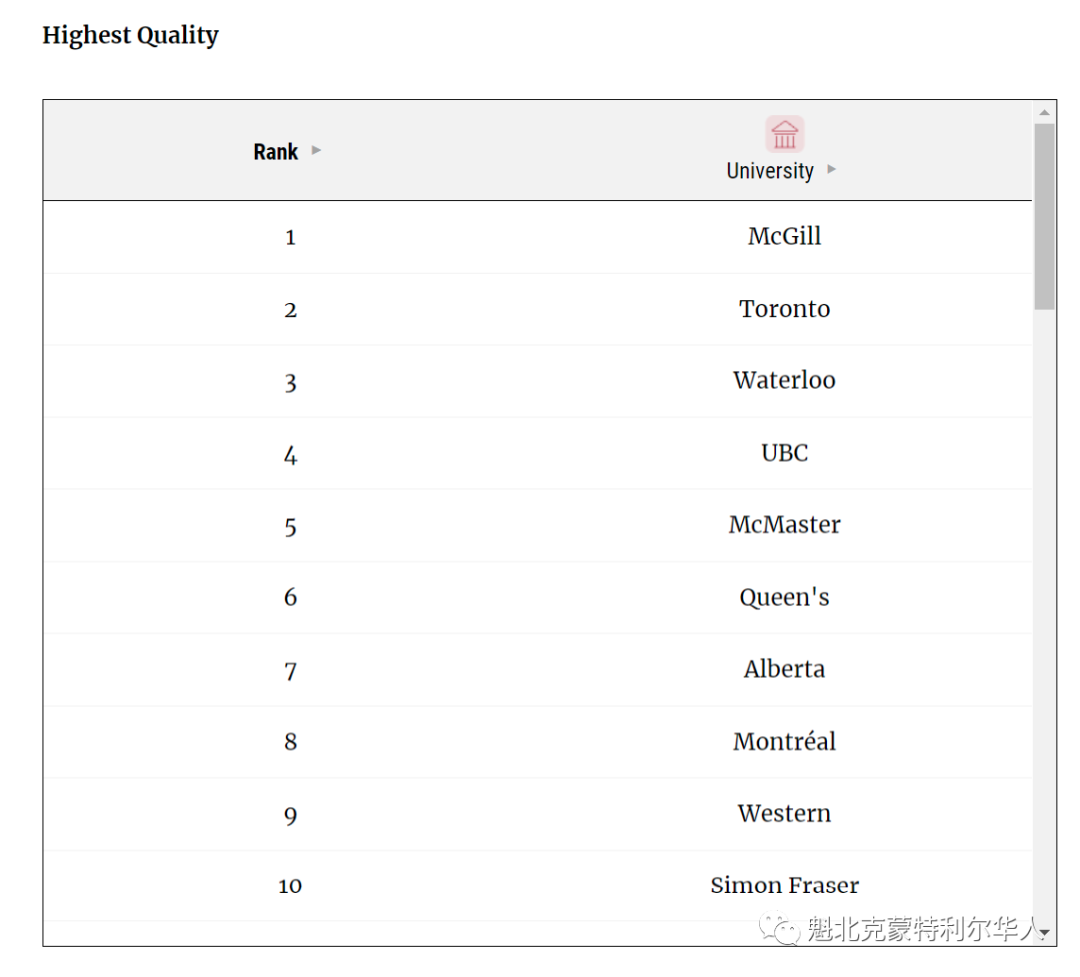Viewport: 1080px width, 977px height.
Task: Sort table by Rank arrow
Action: tap(316, 150)
